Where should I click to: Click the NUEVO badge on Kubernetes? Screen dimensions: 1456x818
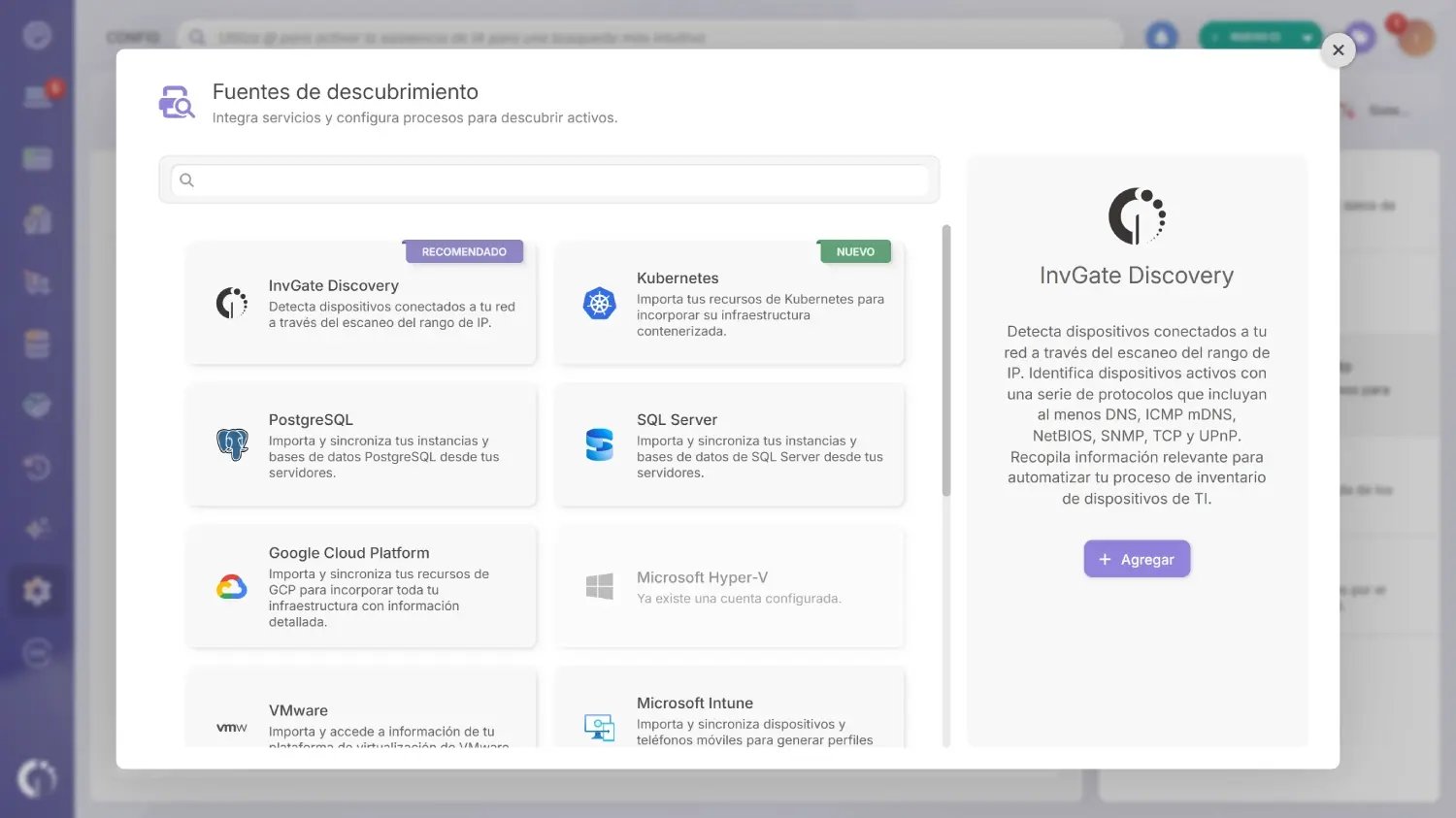pos(855,251)
